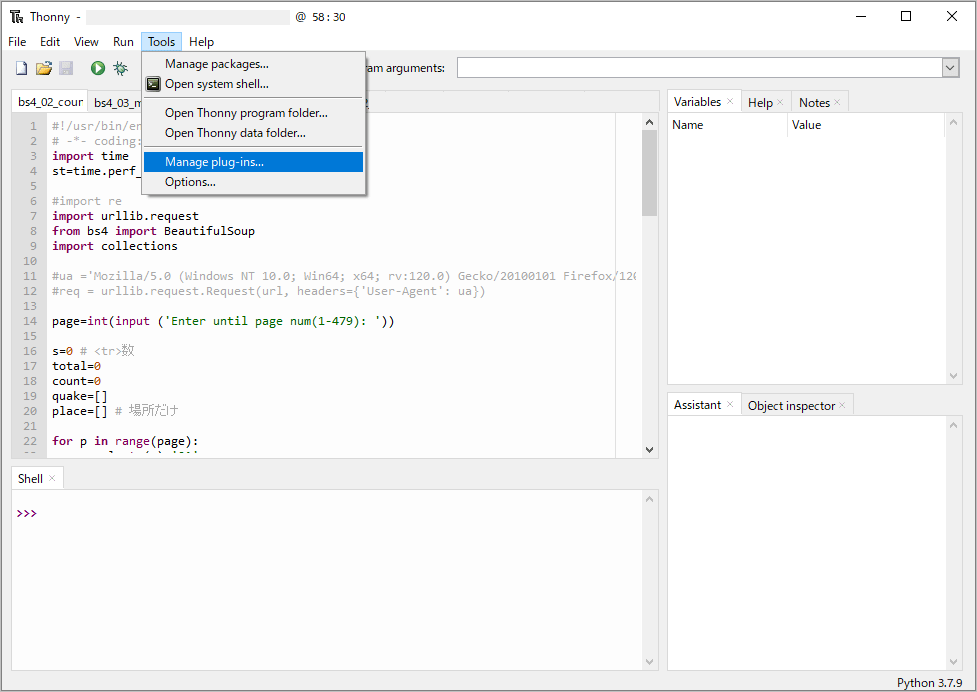Viewport: 977px width, 692px height.
Task: Click terminal icon beside Open system shell
Action: 153,83
